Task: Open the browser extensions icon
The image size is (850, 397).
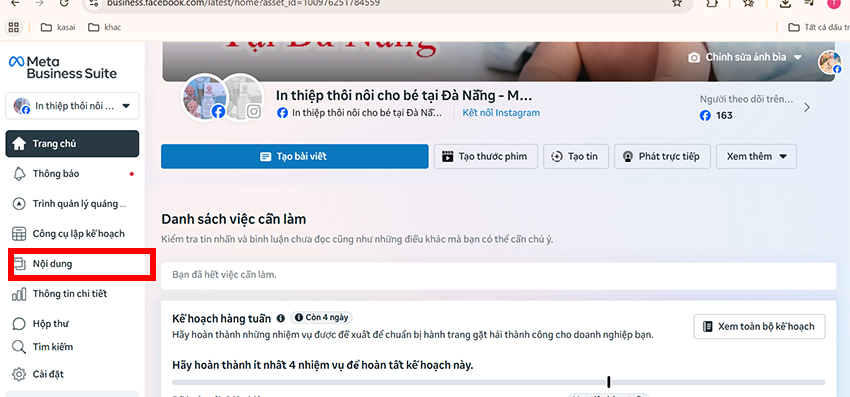Action: [712, 3]
